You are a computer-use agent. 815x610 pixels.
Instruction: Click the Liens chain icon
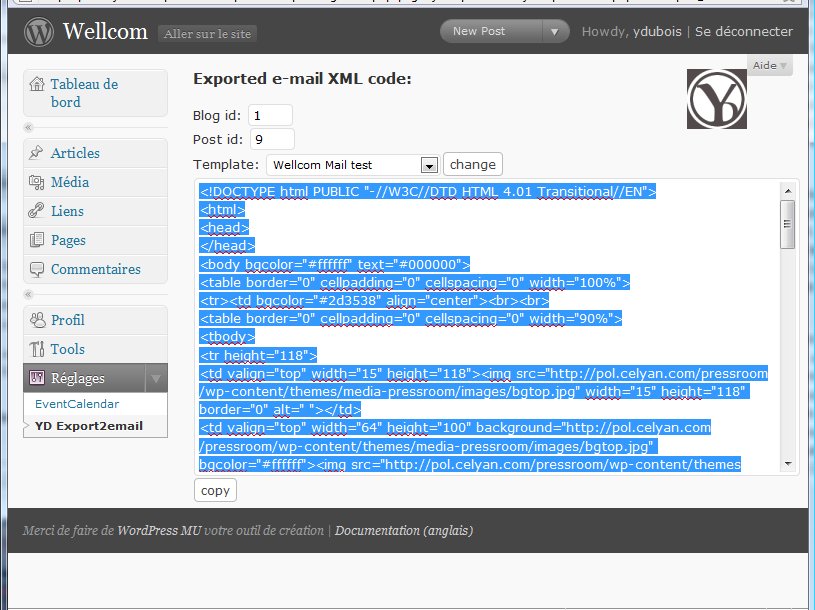coord(36,210)
